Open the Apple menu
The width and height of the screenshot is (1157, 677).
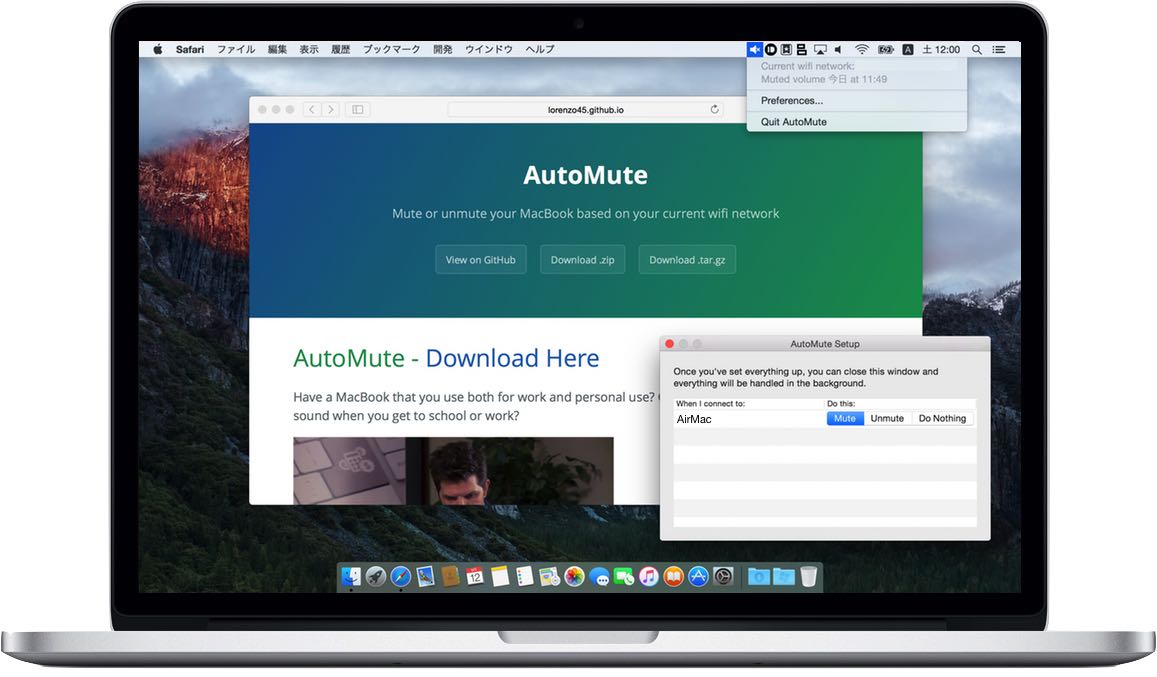[157, 49]
